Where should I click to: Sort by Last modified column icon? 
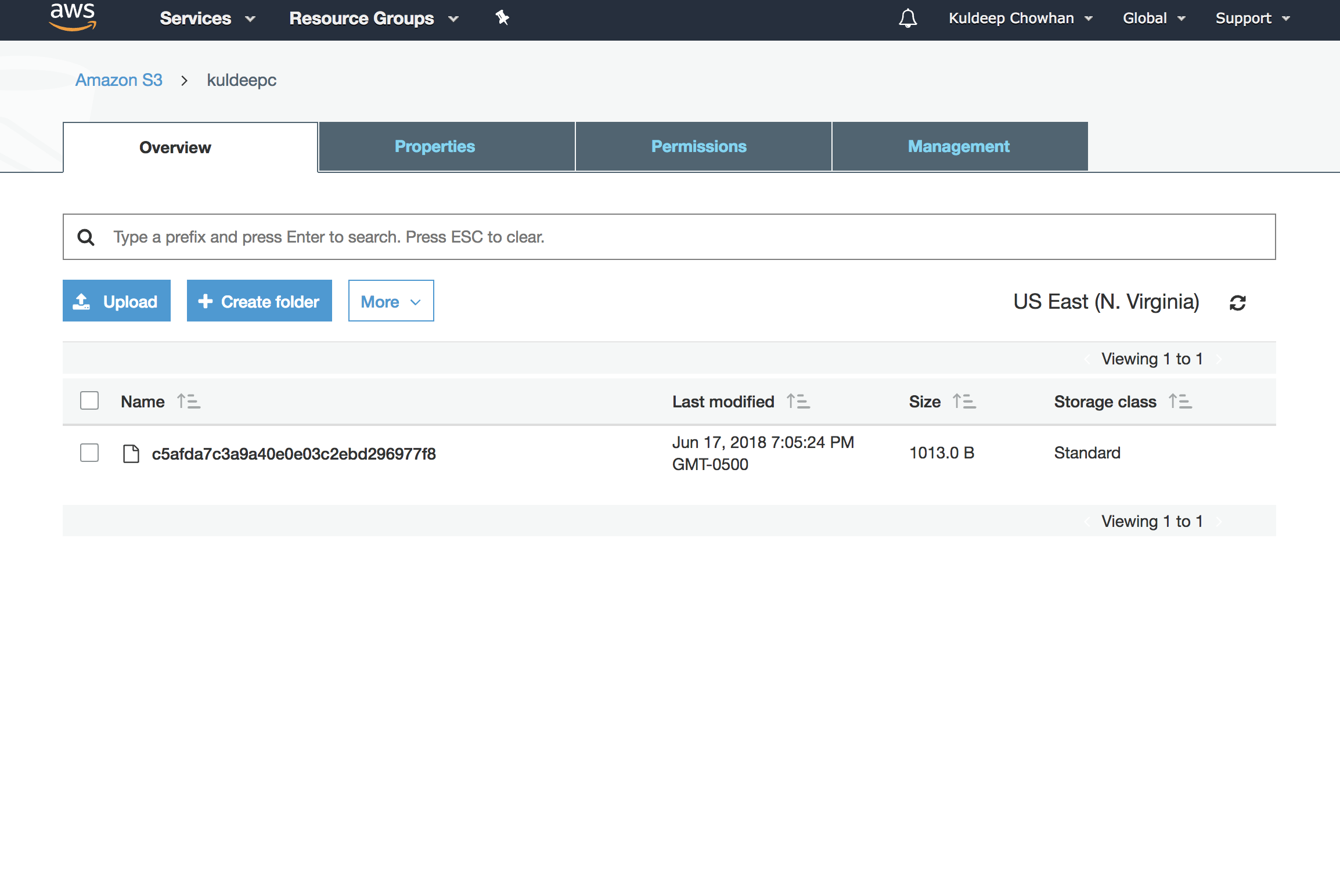(x=798, y=401)
